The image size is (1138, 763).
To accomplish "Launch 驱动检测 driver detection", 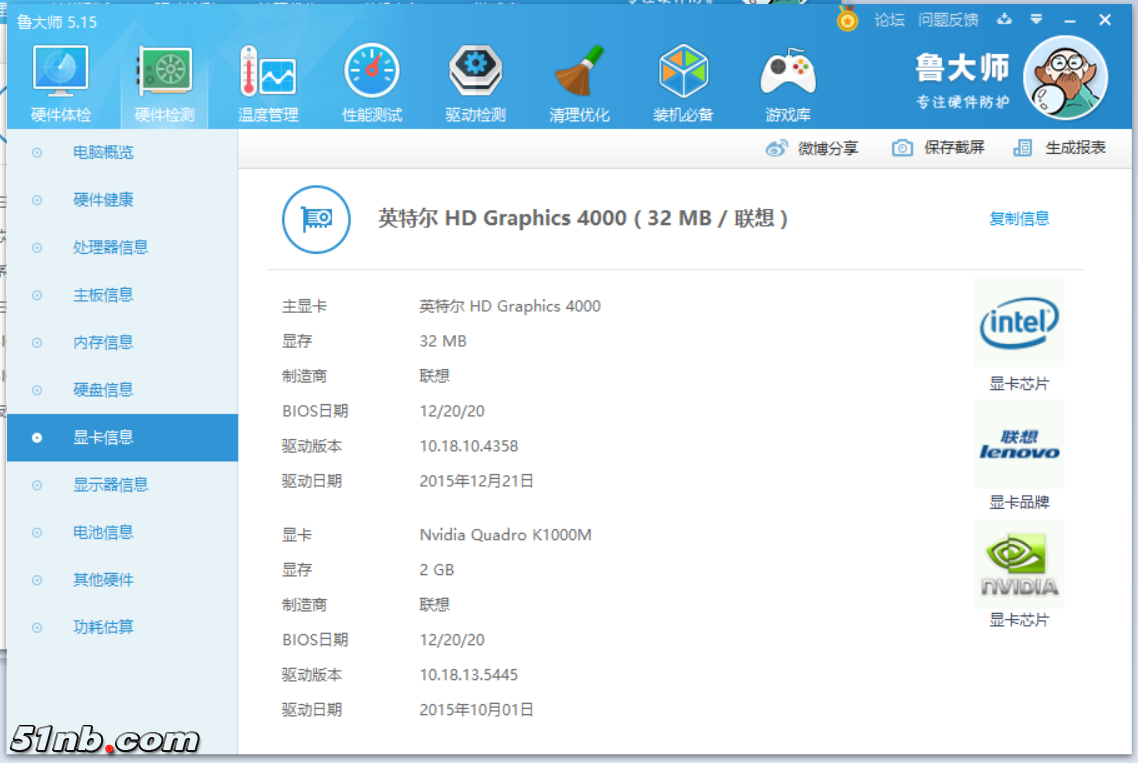I will pos(475,84).
